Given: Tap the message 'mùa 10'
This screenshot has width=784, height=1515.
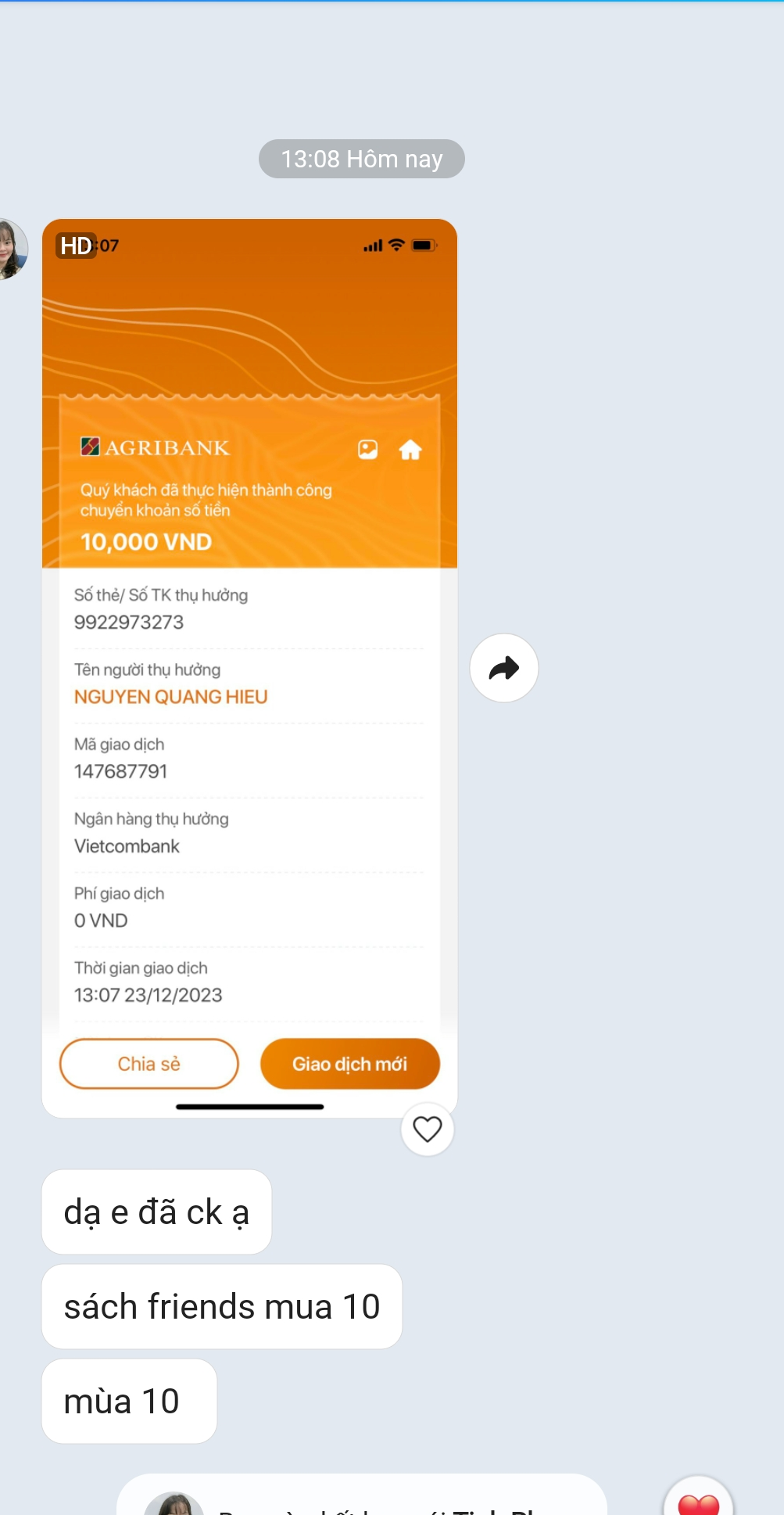Looking at the screenshot, I should tap(129, 1402).
